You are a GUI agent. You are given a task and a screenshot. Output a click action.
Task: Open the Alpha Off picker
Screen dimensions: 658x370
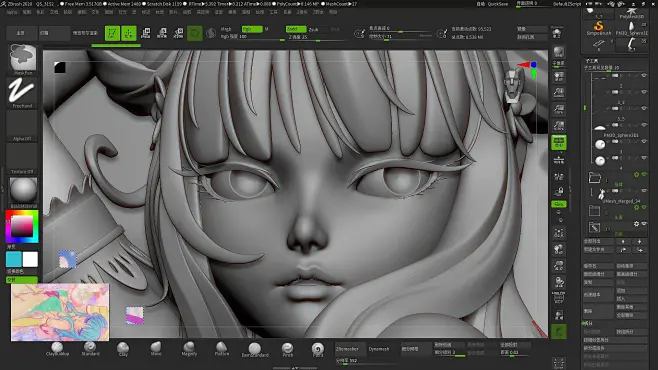22,125
